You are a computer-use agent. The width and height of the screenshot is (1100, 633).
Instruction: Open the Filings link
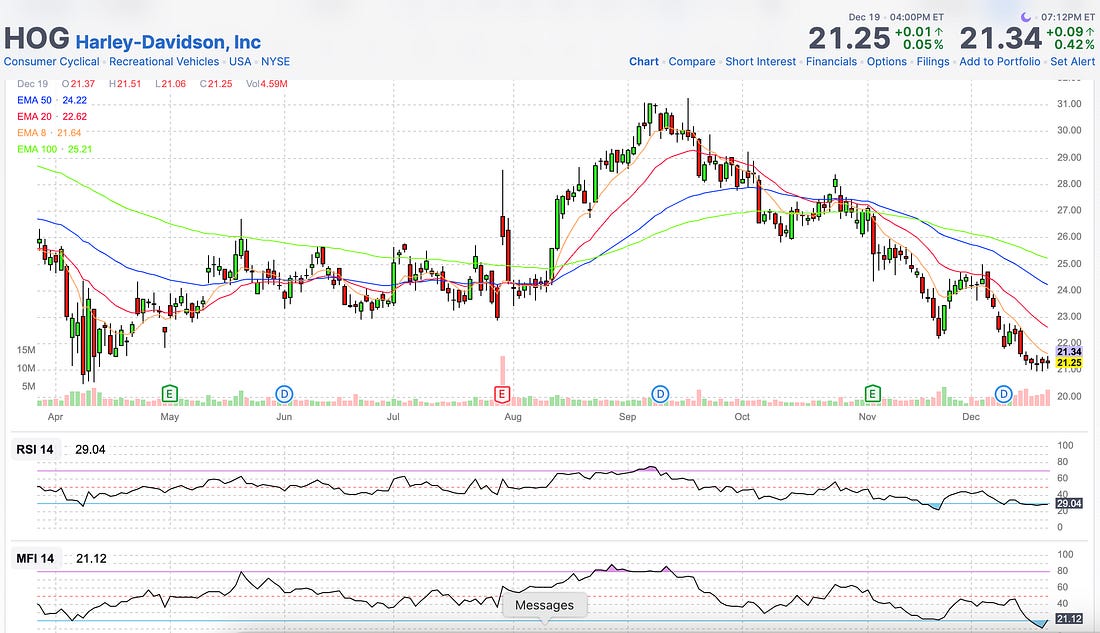933,62
